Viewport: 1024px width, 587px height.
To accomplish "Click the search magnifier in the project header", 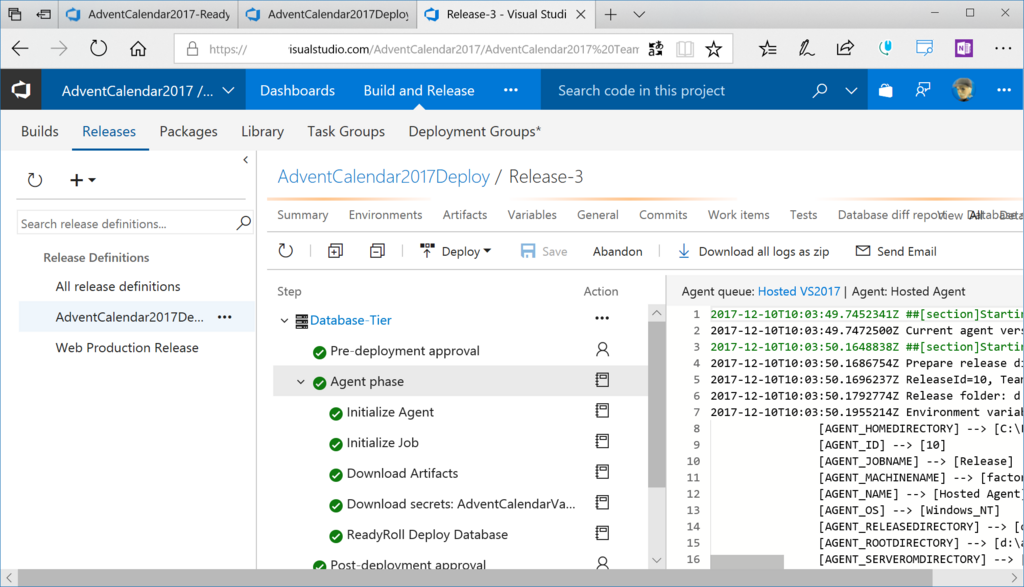I will [x=820, y=91].
